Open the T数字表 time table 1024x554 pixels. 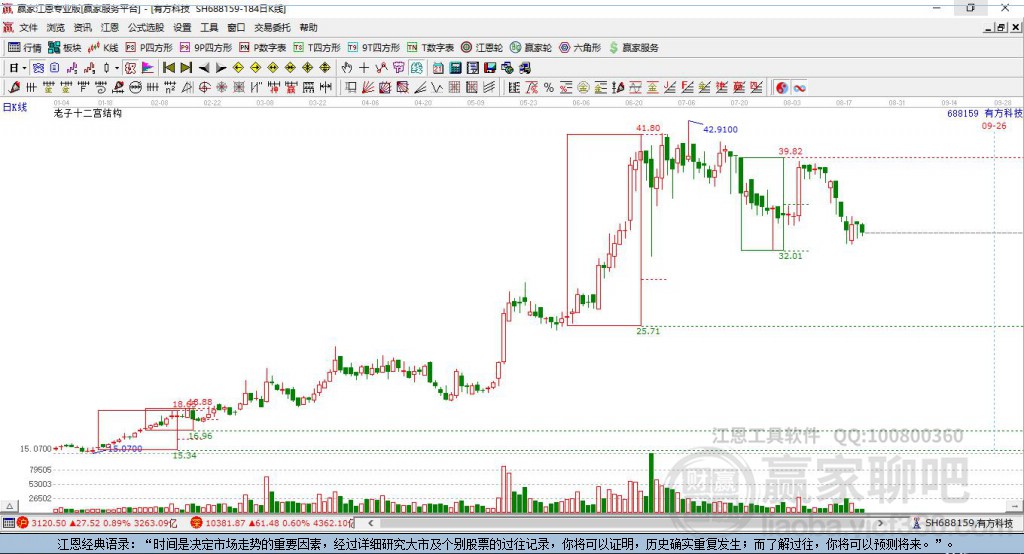tap(430, 48)
